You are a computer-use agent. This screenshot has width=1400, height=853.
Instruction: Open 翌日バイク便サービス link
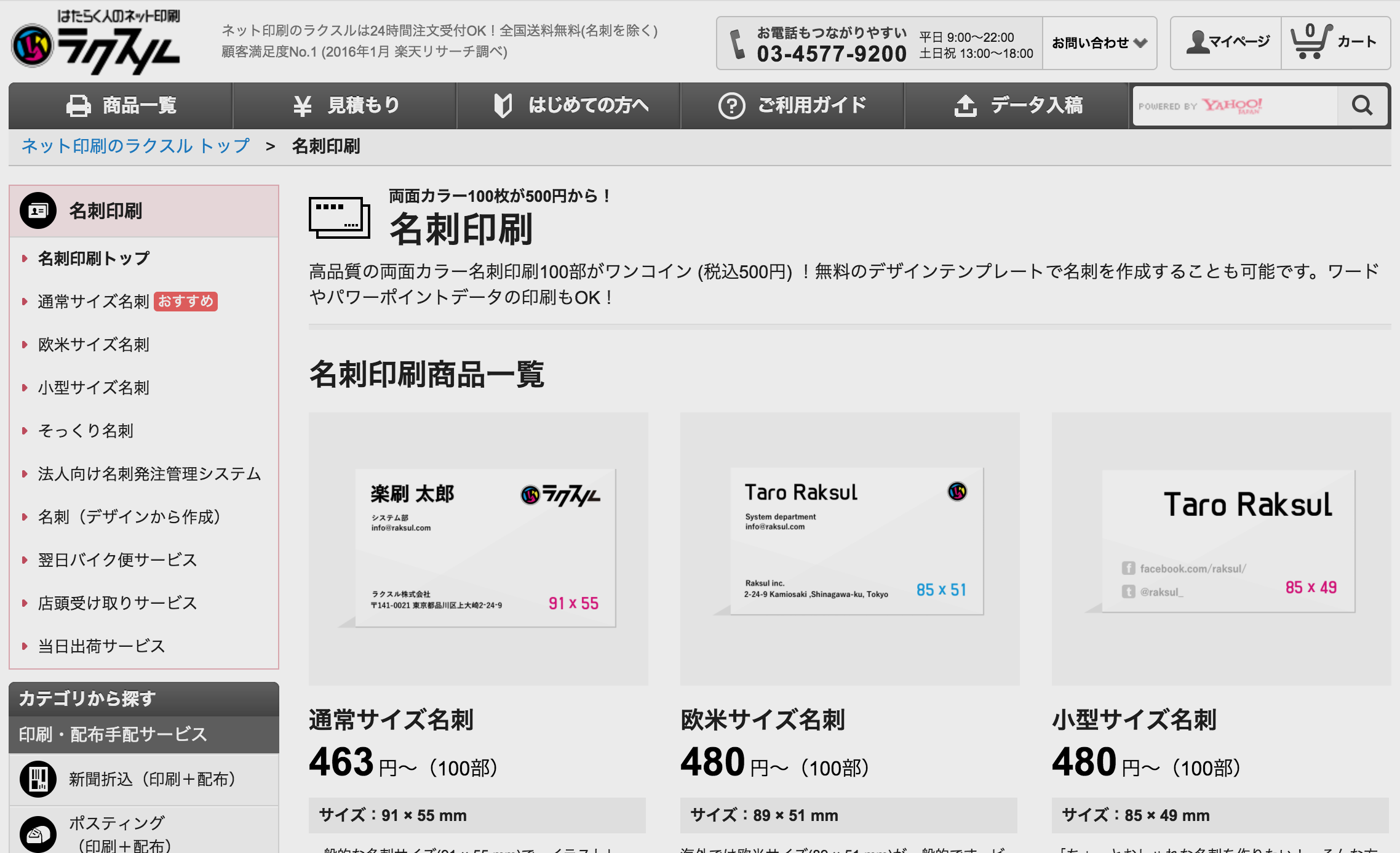117,559
